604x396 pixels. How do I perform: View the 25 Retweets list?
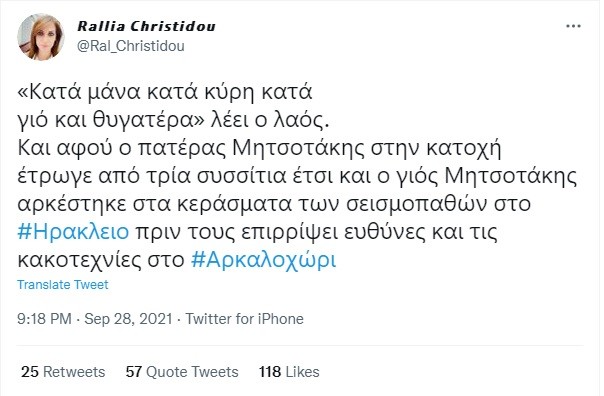(x=63, y=372)
